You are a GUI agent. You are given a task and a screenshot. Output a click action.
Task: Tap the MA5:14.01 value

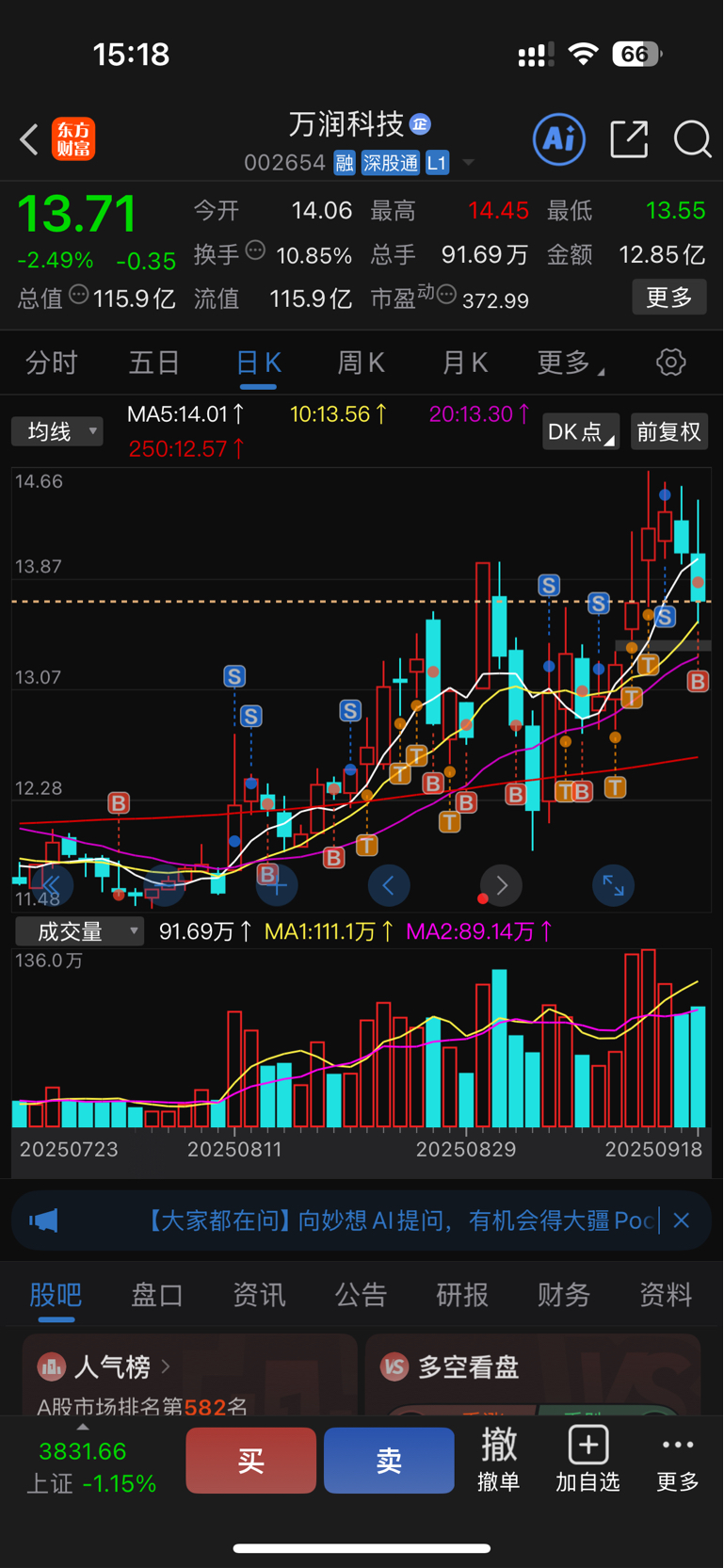tap(186, 413)
